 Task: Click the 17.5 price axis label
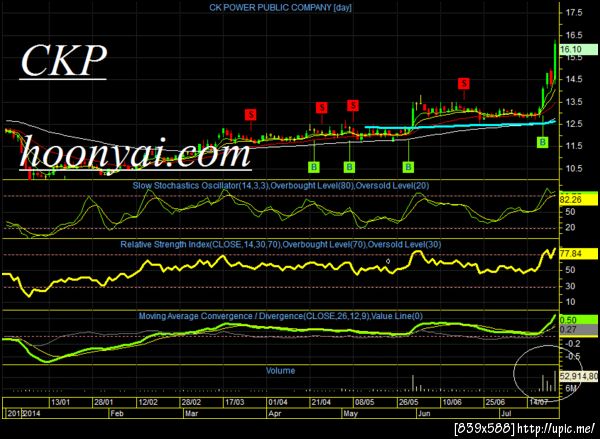574,13
